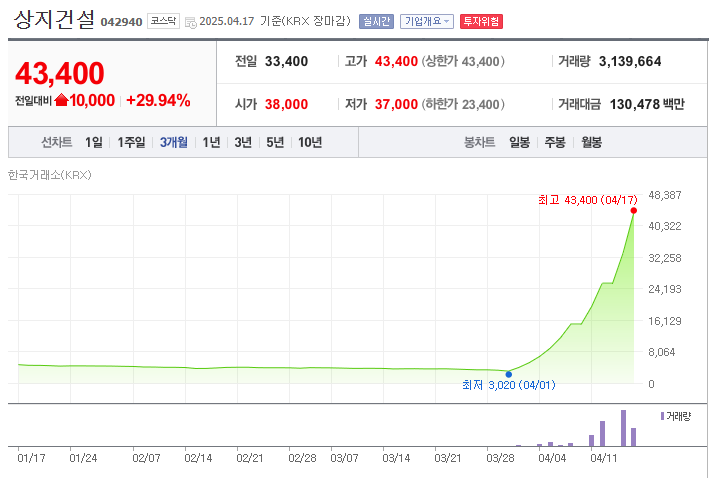The width and height of the screenshot is (709, 478).
Task: Click the red 최고 high point marker
Action: 634,210
